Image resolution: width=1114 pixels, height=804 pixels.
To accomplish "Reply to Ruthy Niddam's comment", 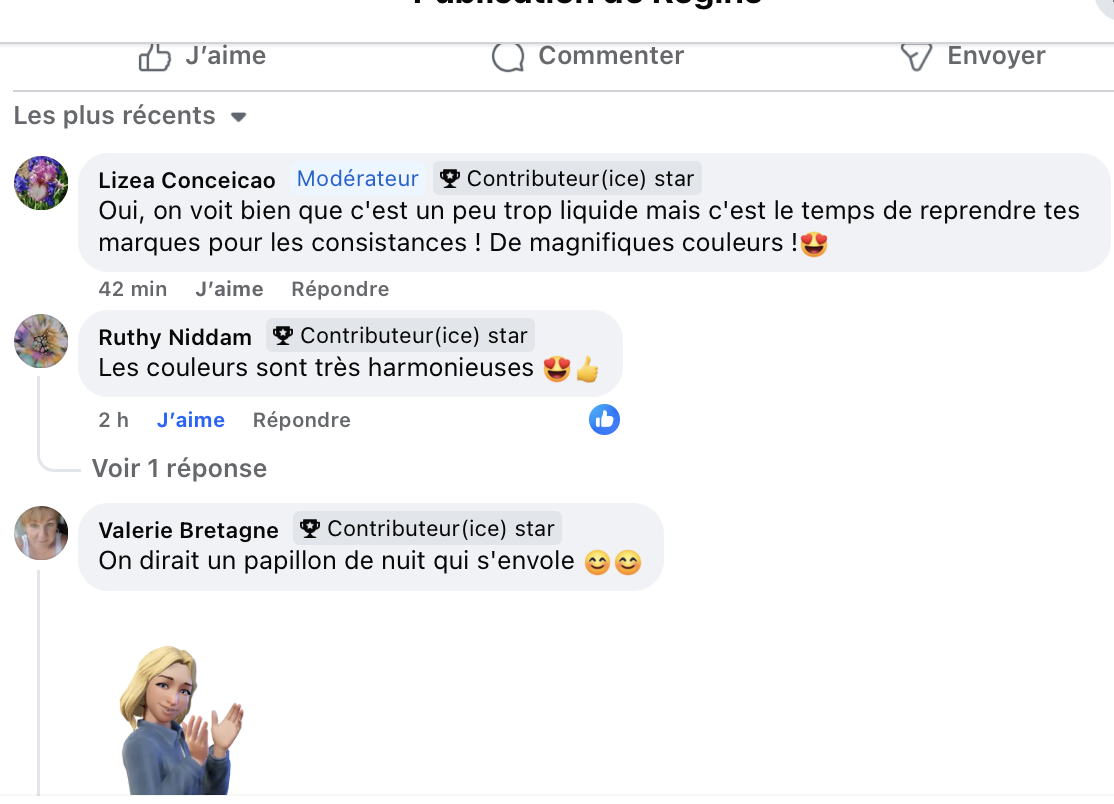I will tap(301, 420).
